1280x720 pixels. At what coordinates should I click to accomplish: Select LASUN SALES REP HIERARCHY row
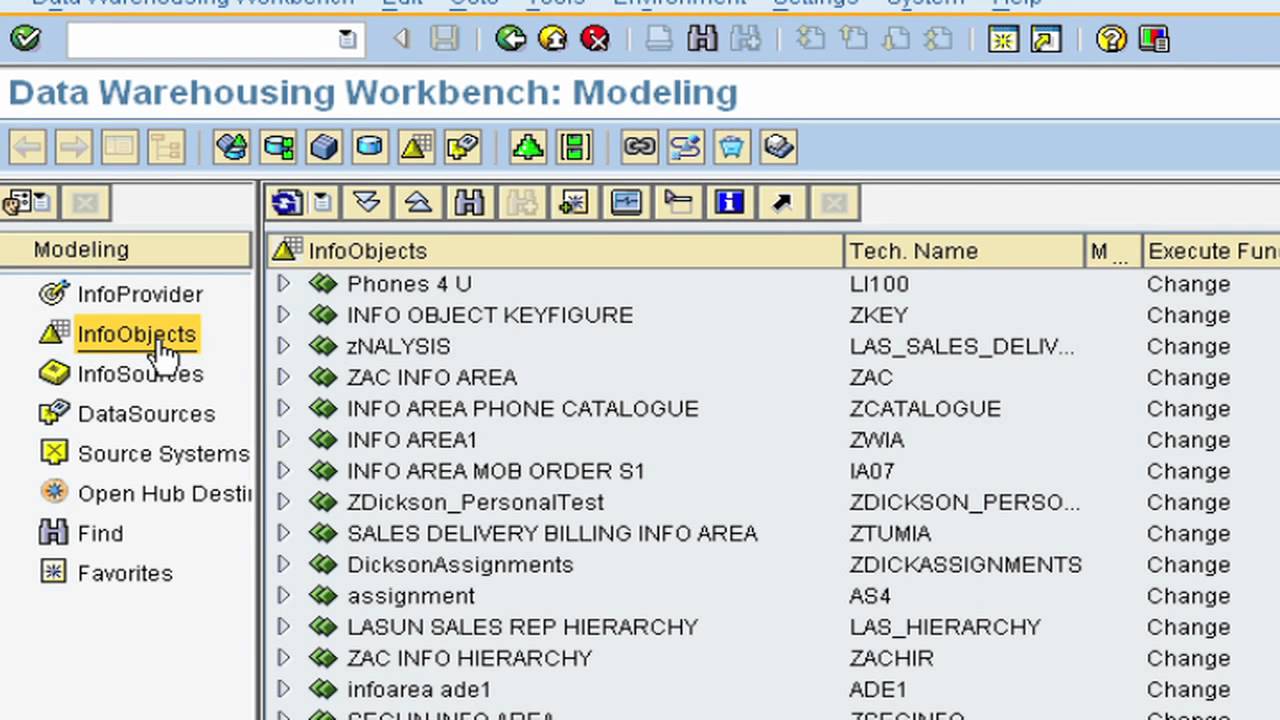[522, 627]
